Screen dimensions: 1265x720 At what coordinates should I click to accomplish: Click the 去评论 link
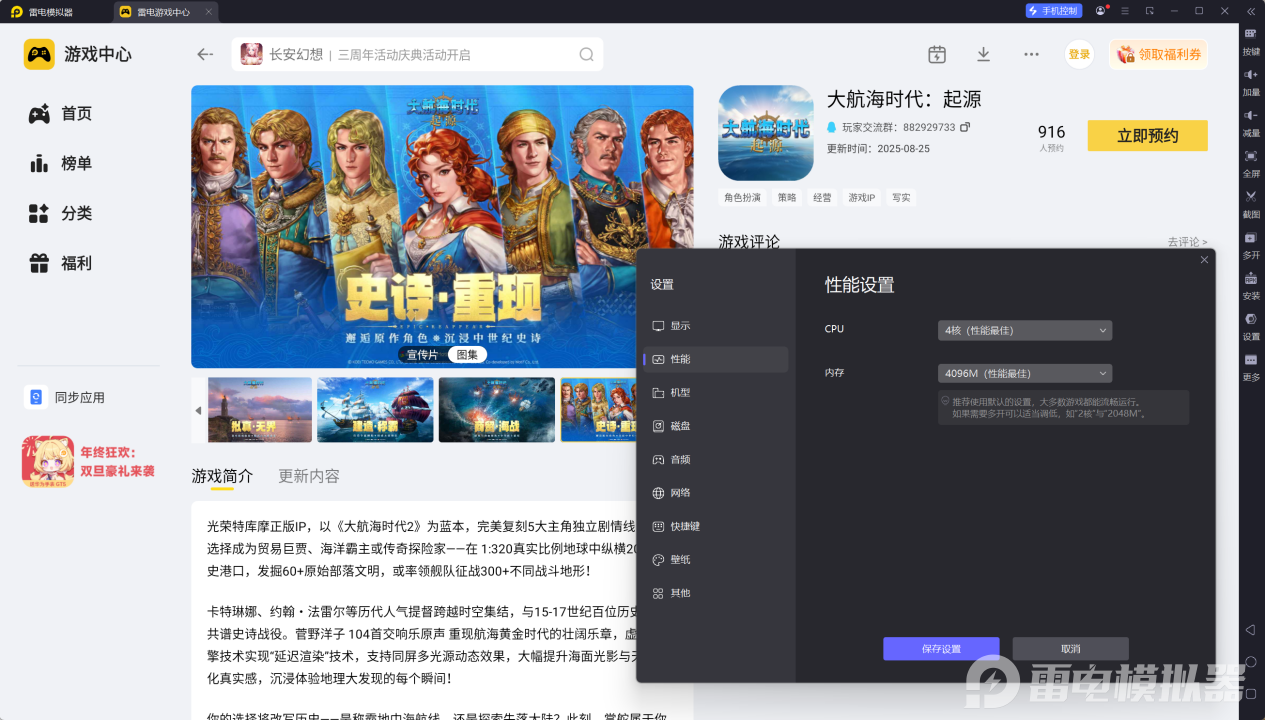pyautogui.click(x=1187, y=242)
